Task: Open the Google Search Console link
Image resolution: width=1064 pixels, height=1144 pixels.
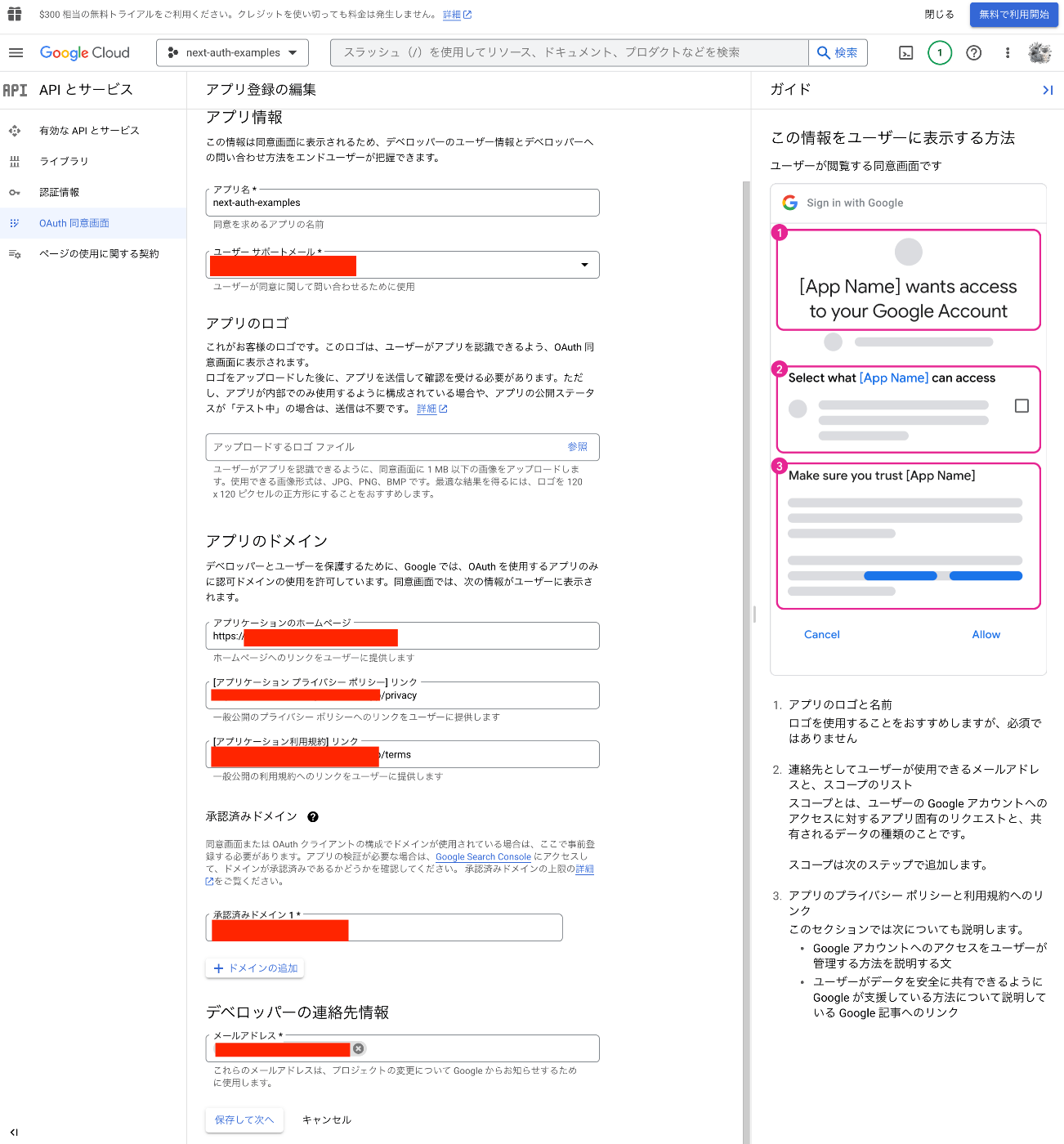Action: 483,857
